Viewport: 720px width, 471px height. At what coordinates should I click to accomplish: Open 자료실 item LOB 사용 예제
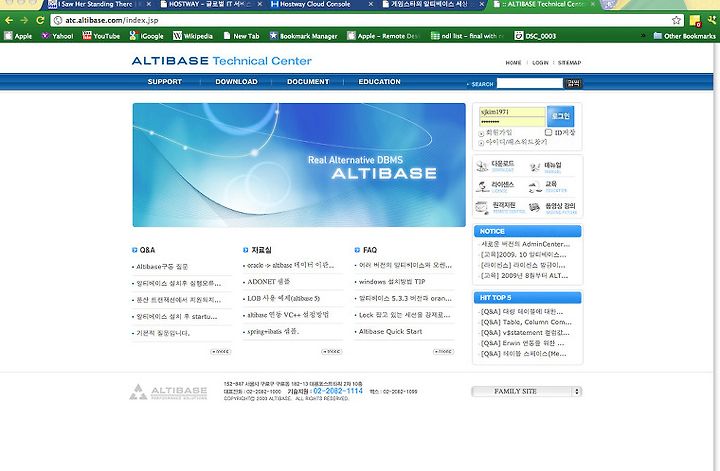point(283,298)
